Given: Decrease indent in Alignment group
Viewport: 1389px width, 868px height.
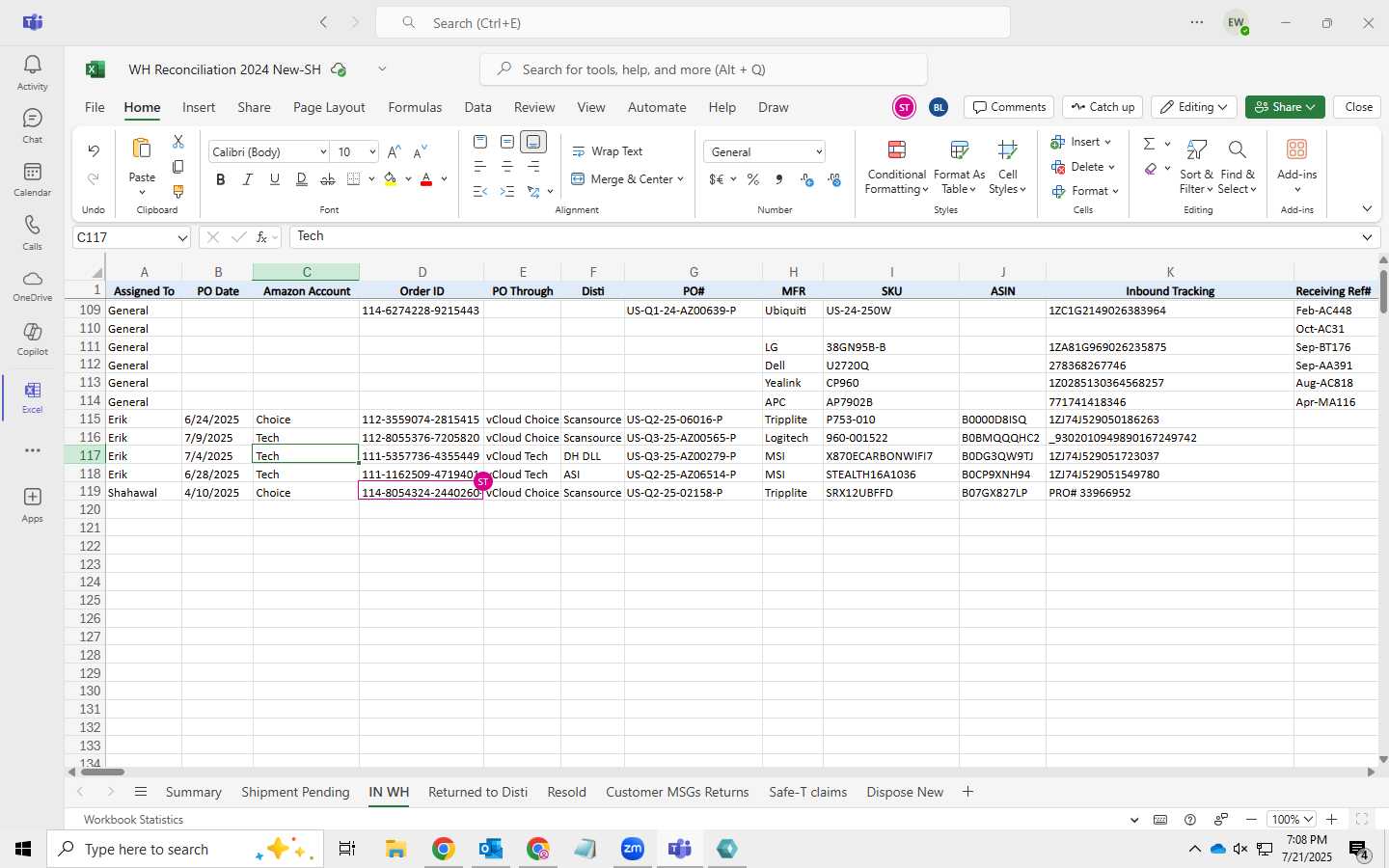Looking at the screenshot, I should coord(480,192).
